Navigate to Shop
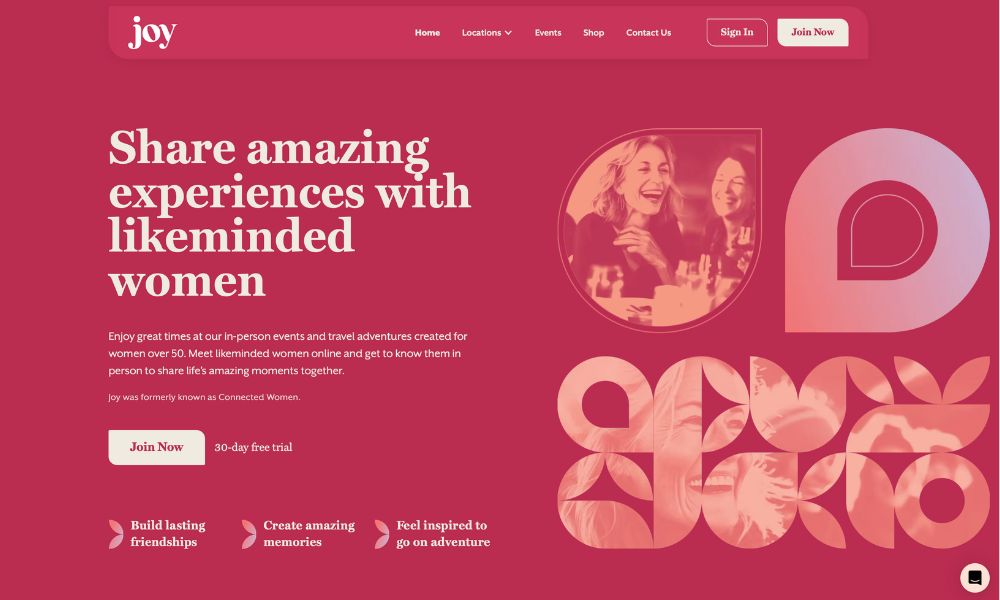Viewport: 1000px width, 600px height. pyautogui.click(x=593, y=33)
